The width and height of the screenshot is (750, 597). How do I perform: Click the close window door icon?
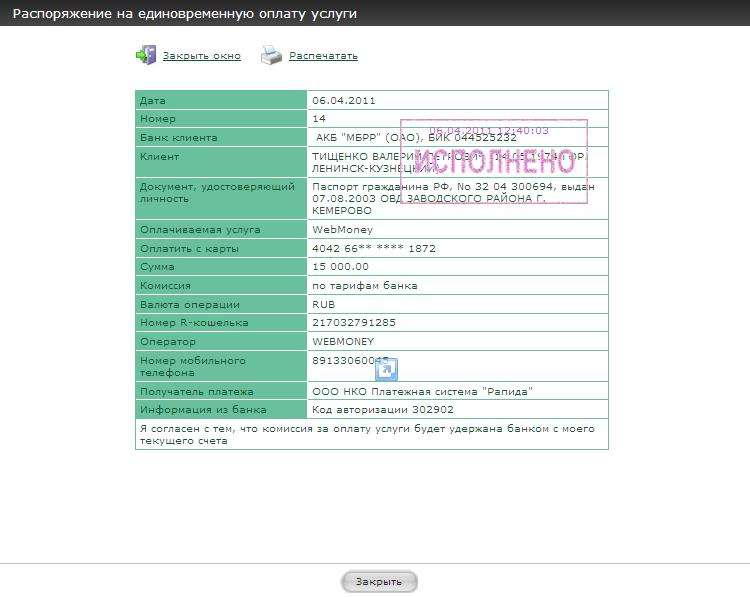click(146, 55)
